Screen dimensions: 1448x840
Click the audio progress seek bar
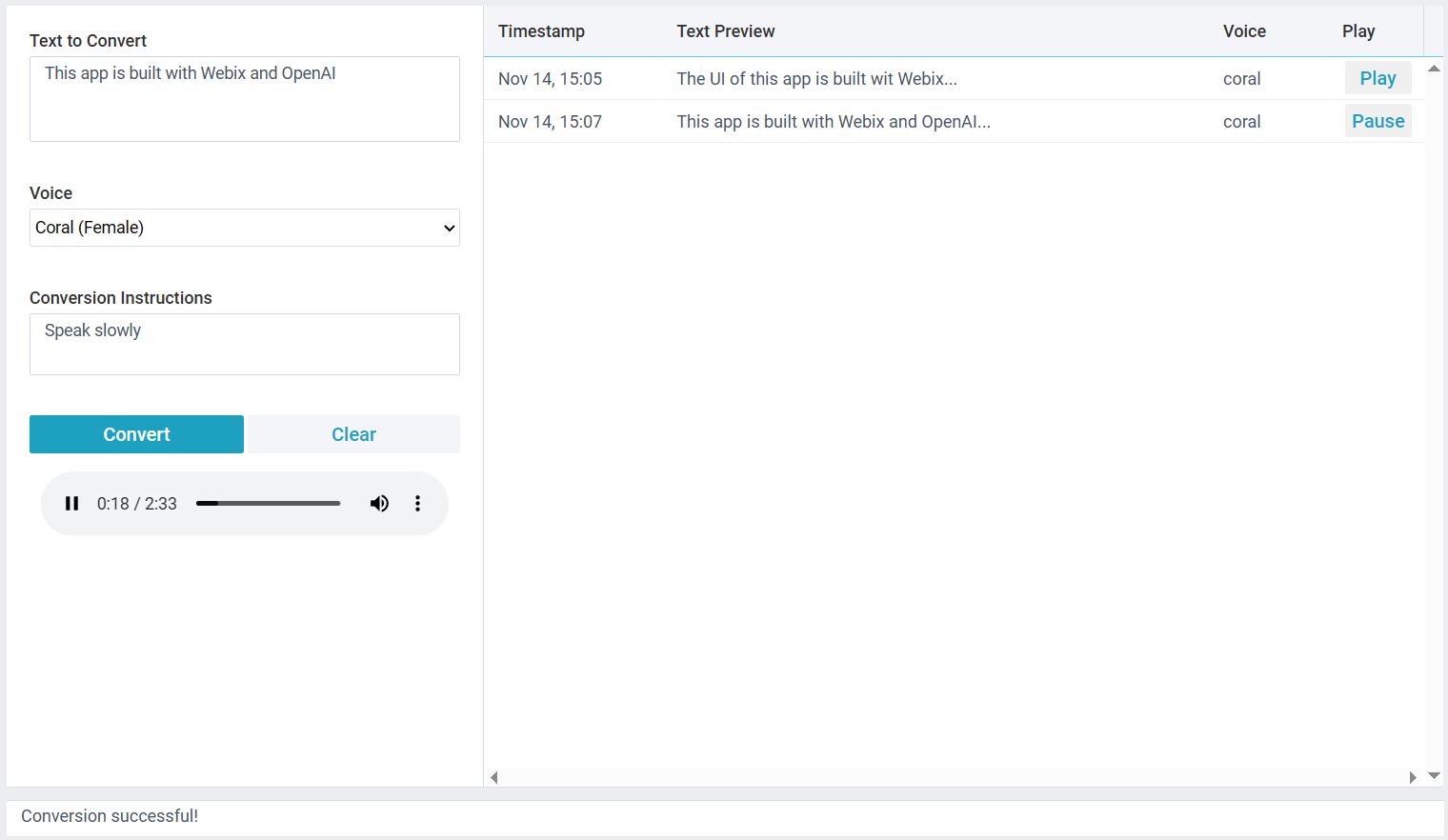[x=268, y=504]
